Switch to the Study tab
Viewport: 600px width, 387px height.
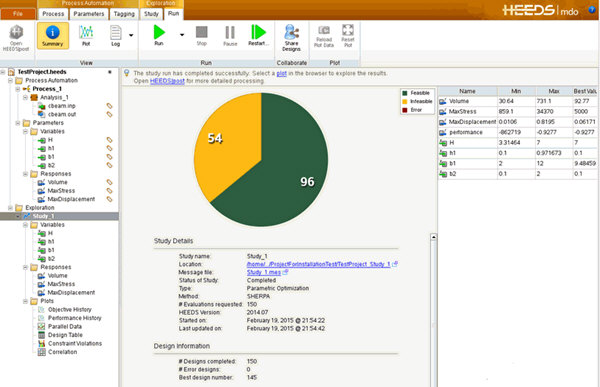151,14
